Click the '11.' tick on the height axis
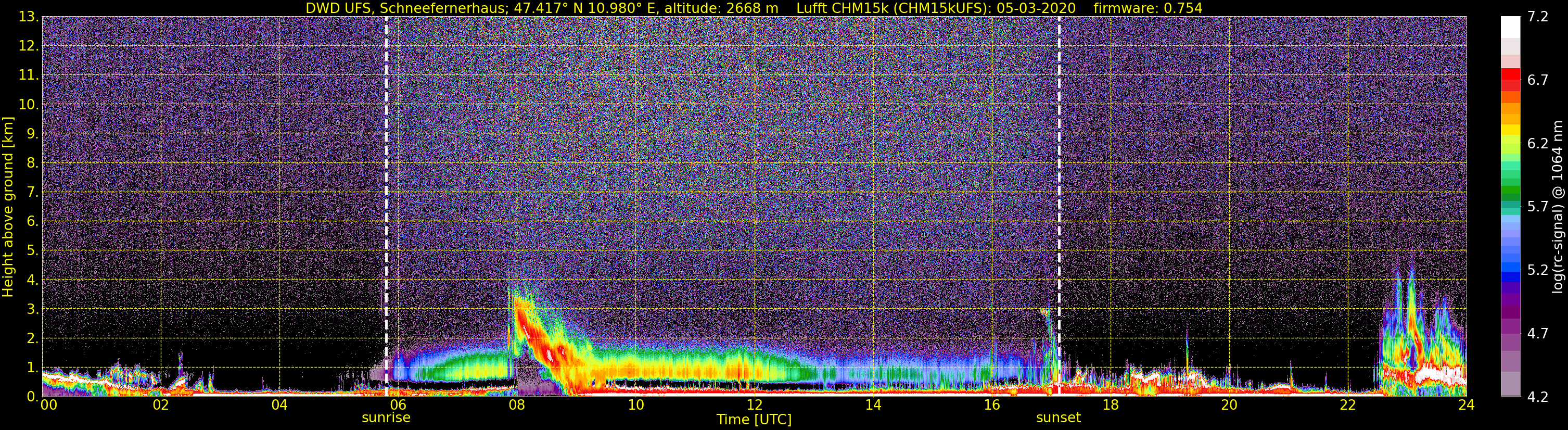 (x=29, y=75)
